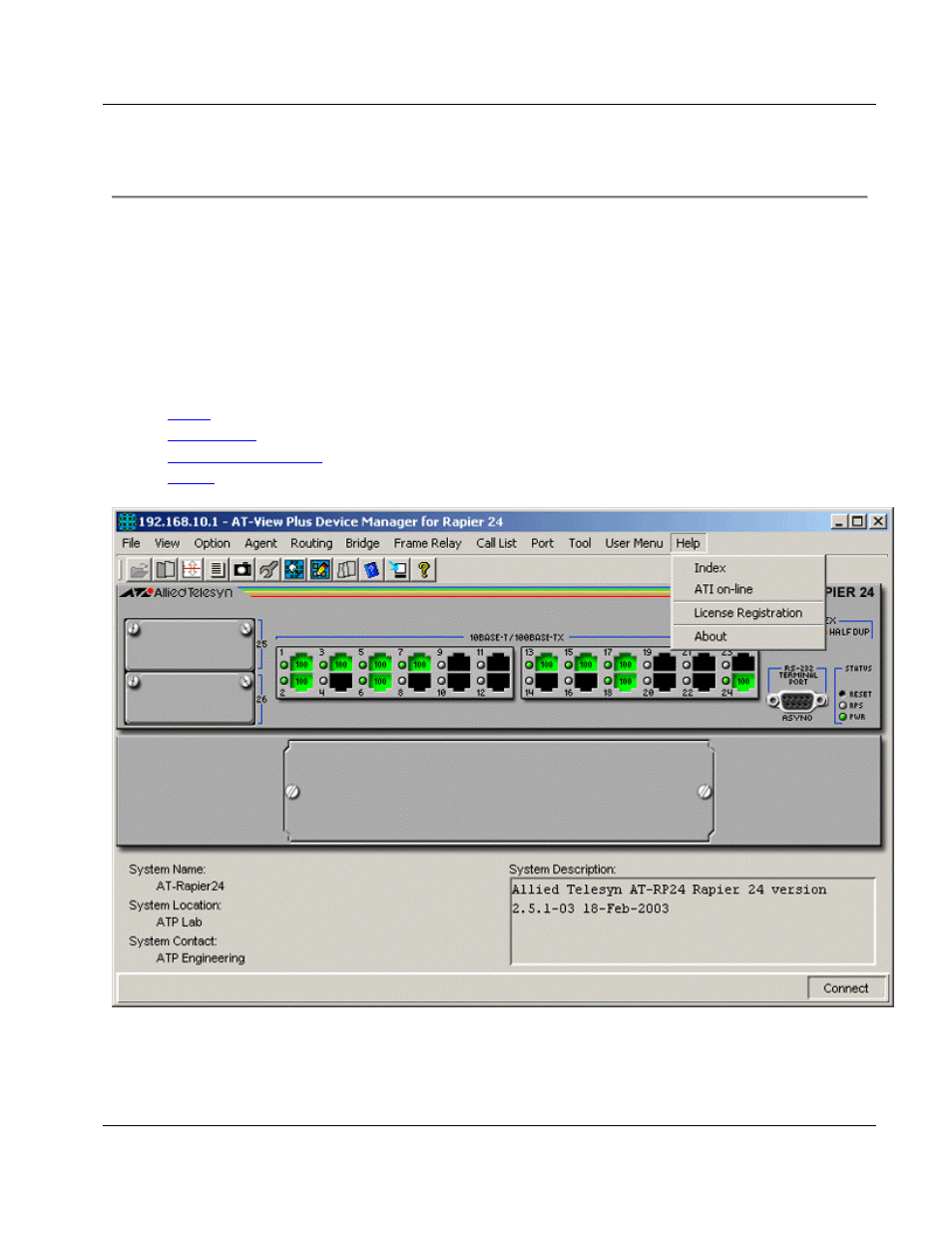The image size is (952, 1233).
Task: Select port 24 on the switch panel
Action: click(743, 681)
